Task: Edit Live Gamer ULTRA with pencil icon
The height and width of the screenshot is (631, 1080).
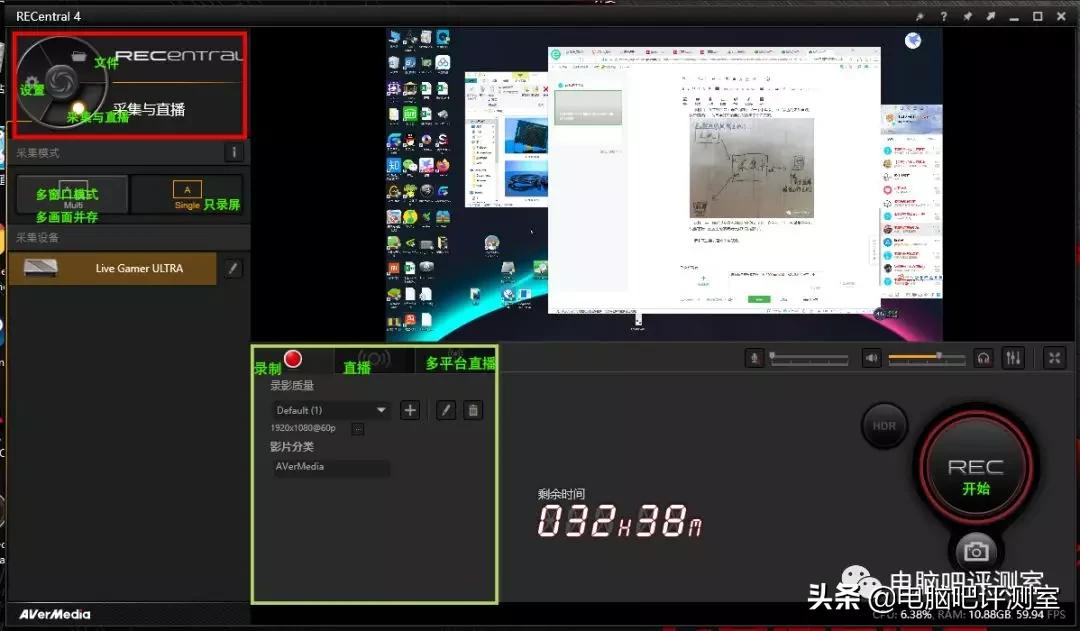Action: coord(234,268)
